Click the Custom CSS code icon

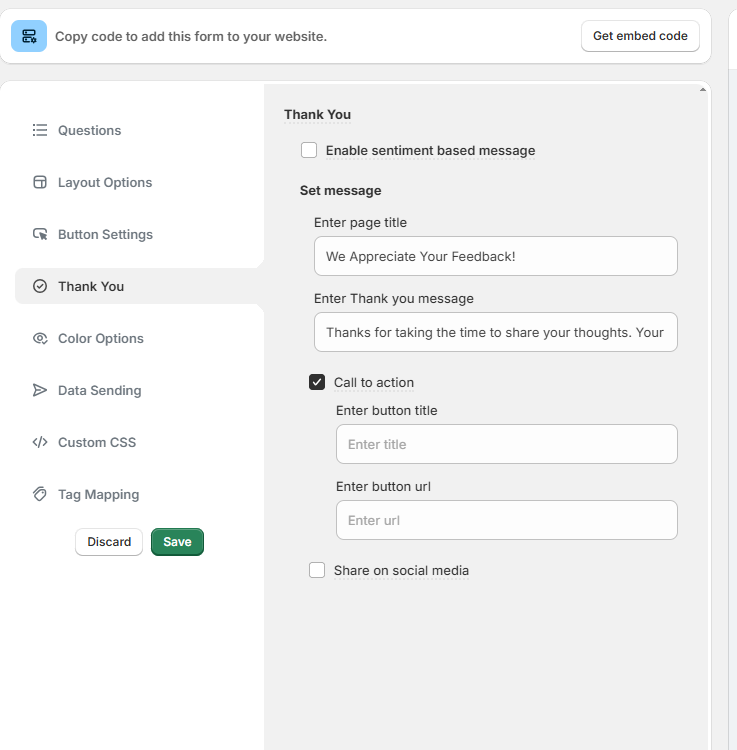pyautogui.click(x=40, y=442)
